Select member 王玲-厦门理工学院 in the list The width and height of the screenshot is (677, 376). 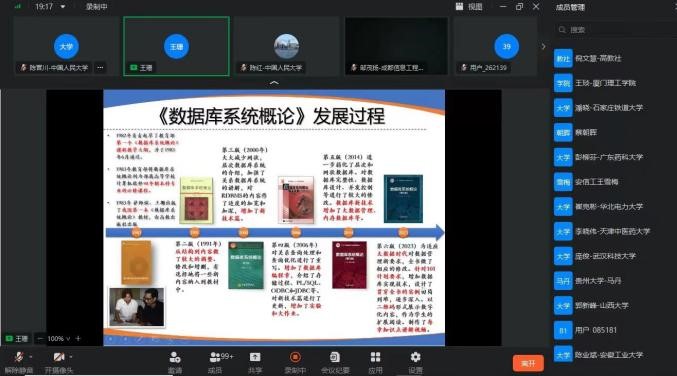tap(615, 83)
